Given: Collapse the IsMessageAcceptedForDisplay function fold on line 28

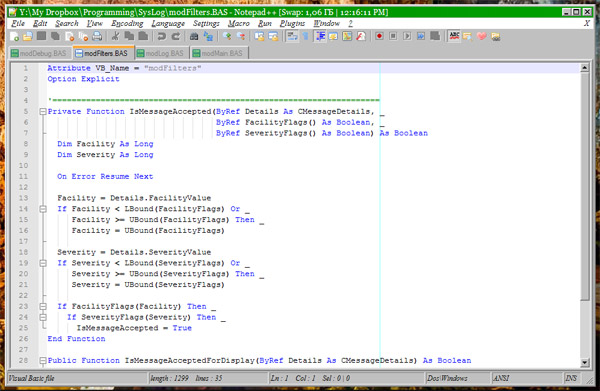Looking at the screenshot, I should click(x=43, y=360).
